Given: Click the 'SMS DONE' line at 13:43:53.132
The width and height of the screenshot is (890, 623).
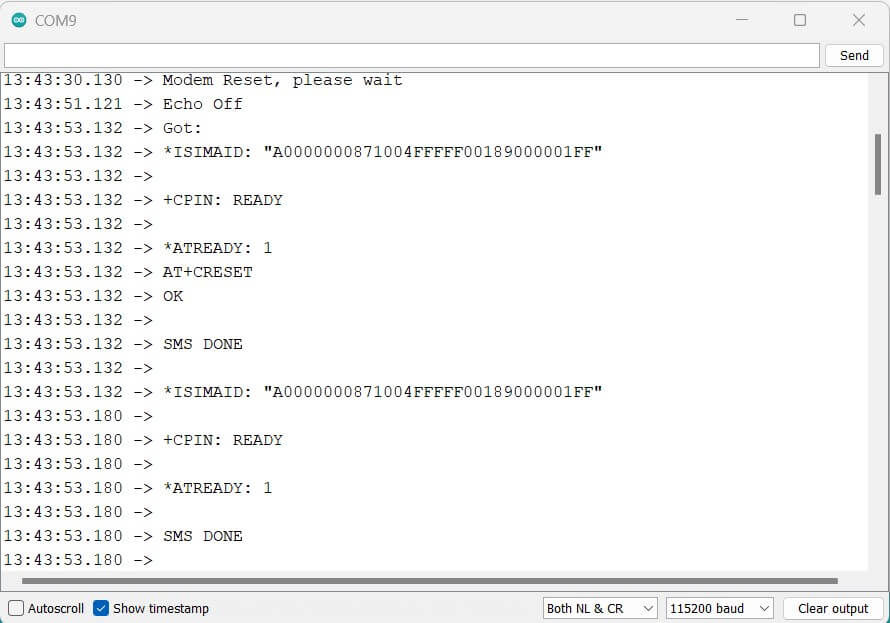Looking at the screenshot, I should click(123, 344).
